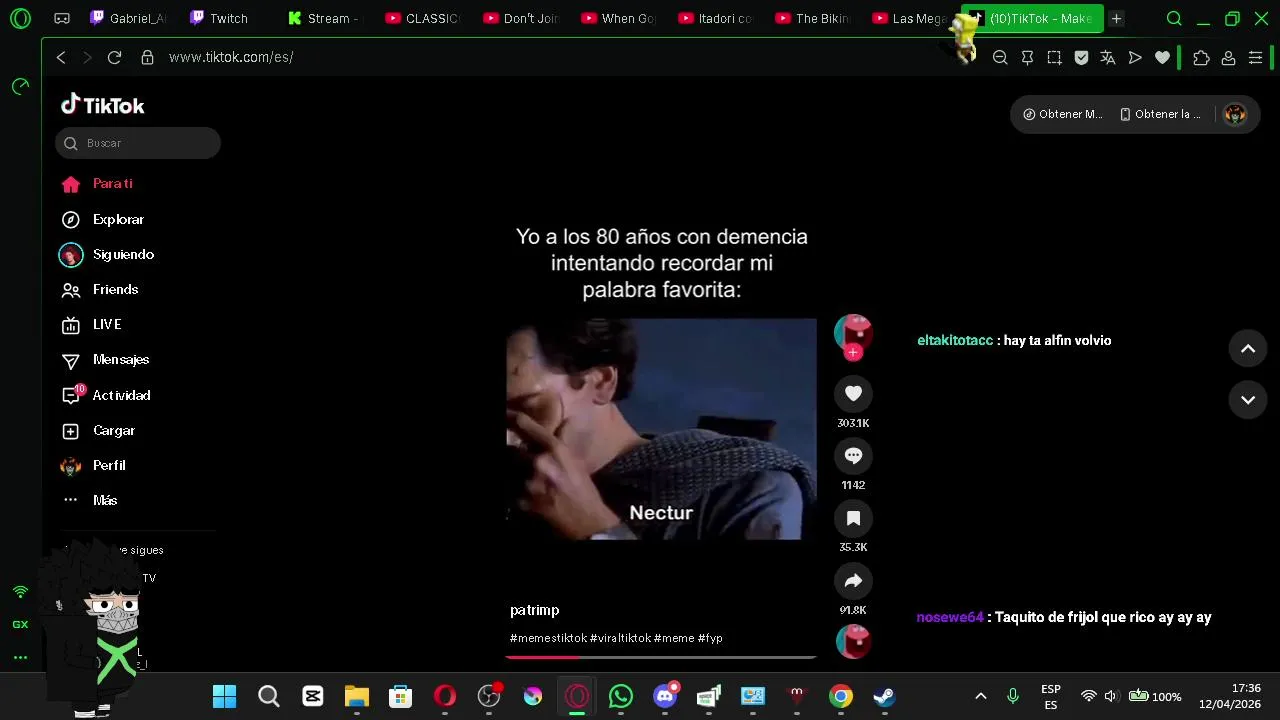Viewport: 1280px width, 720px height.
Task: Open the Opera GX menu logo
Action: (20, 18)
